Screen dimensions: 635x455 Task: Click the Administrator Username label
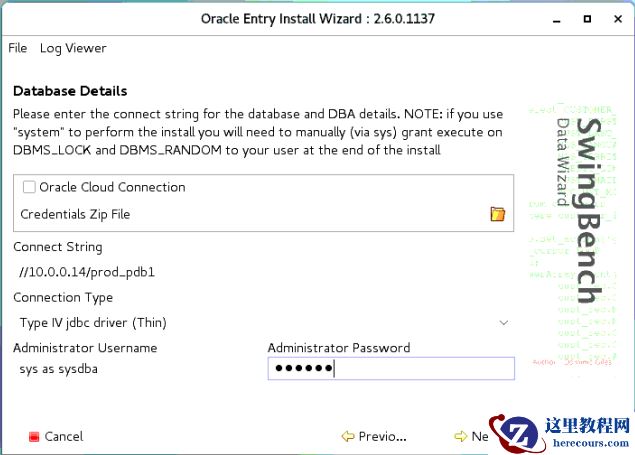pyautogui.click(x=85, y=348)
